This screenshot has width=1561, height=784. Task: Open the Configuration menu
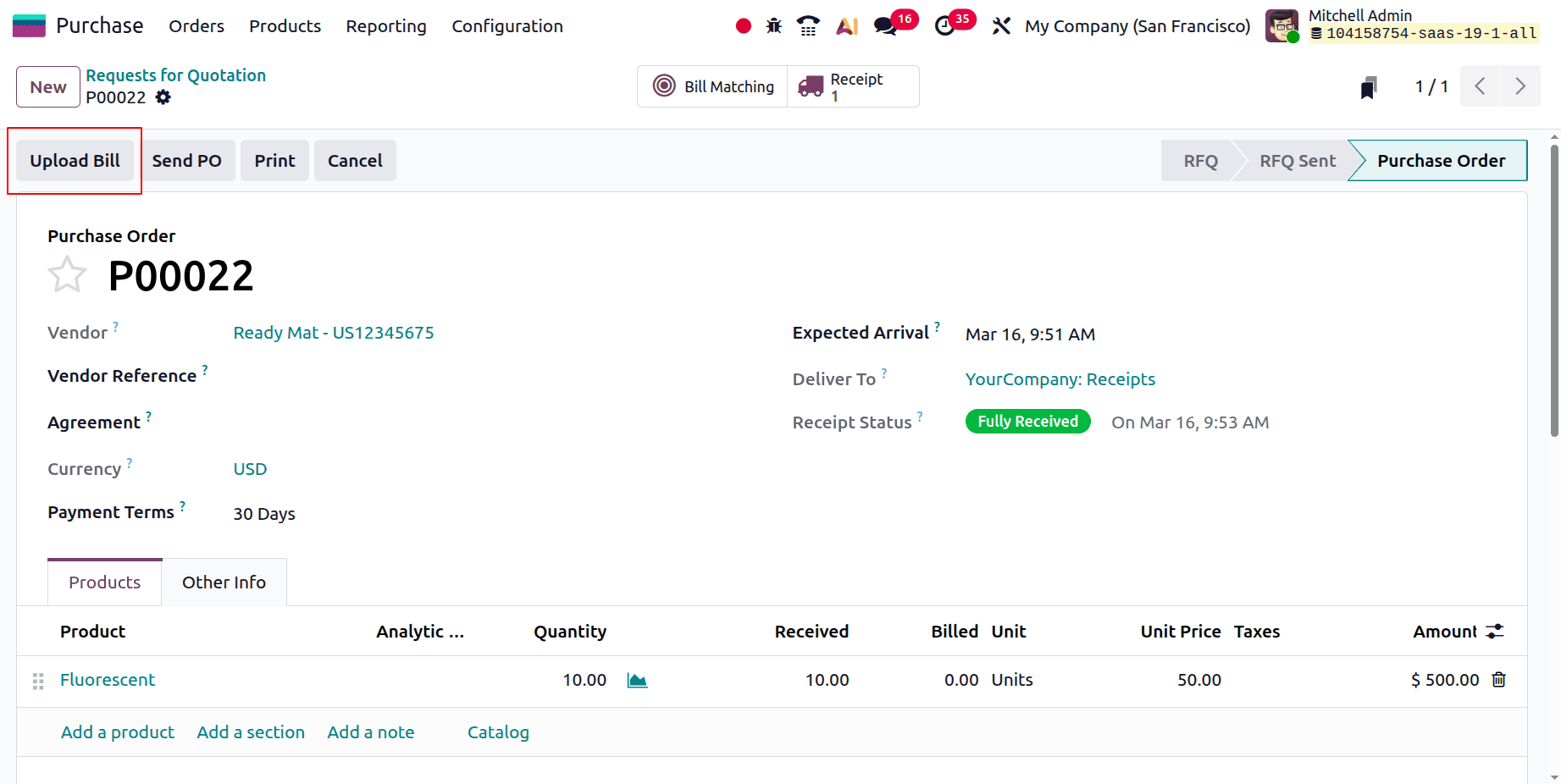pos(506,26)
